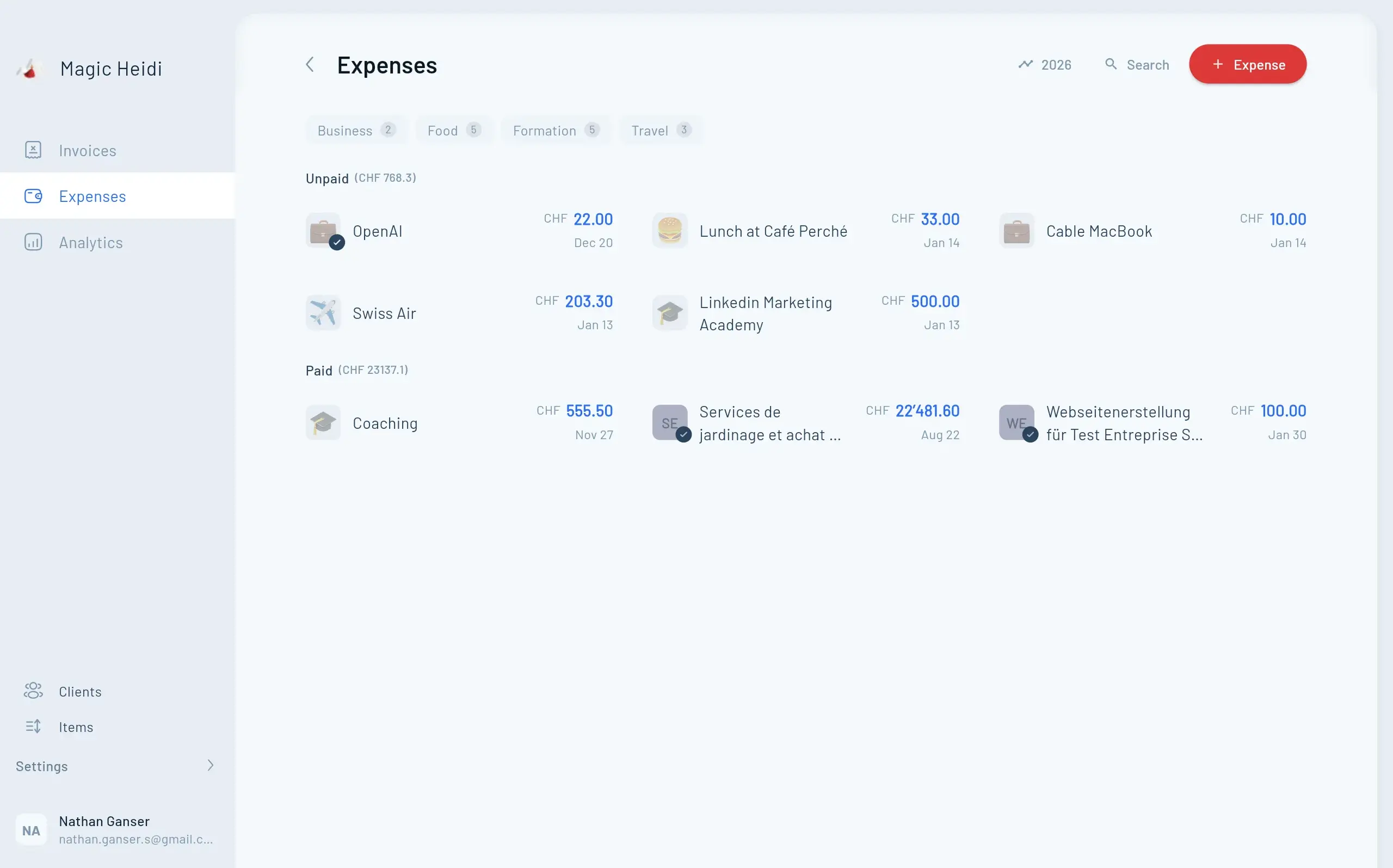This screenshot has height=868, width=1393.
Task: Click the Clients sidebar icon
Action: 33,691
